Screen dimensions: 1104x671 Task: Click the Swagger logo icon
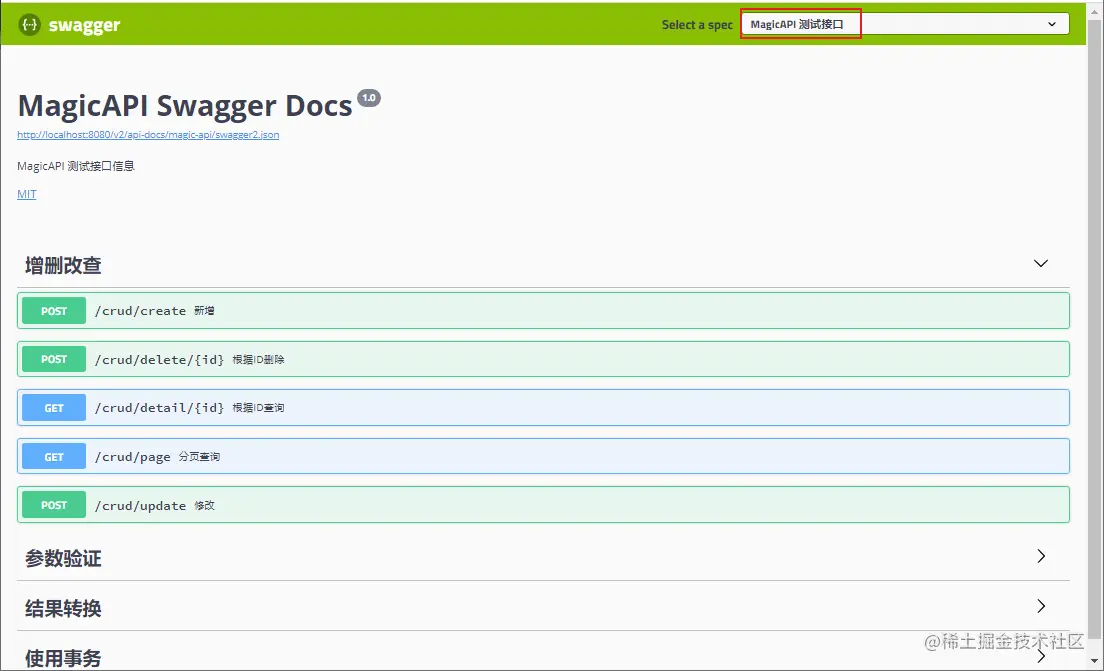click(30, 25)
